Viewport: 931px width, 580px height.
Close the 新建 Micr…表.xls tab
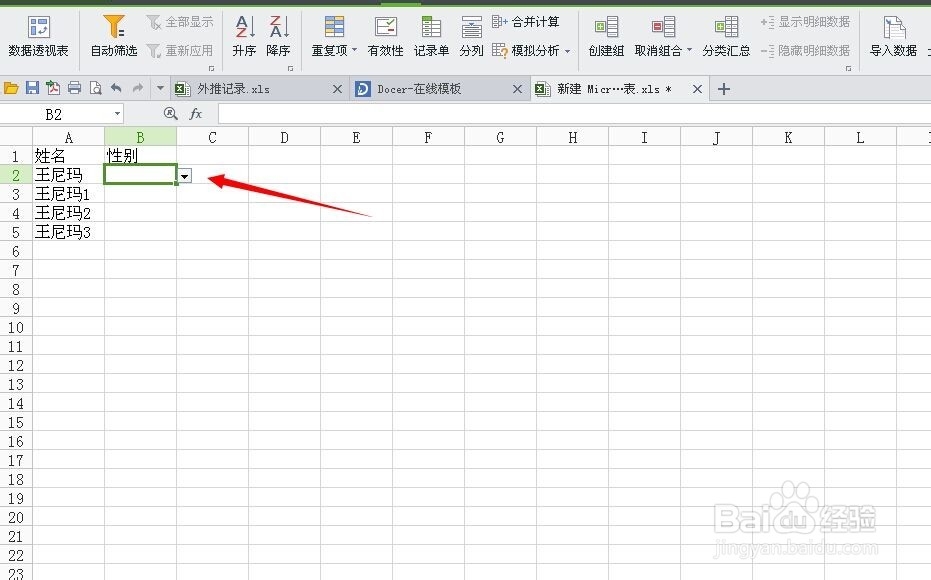(x=697, y=89)
